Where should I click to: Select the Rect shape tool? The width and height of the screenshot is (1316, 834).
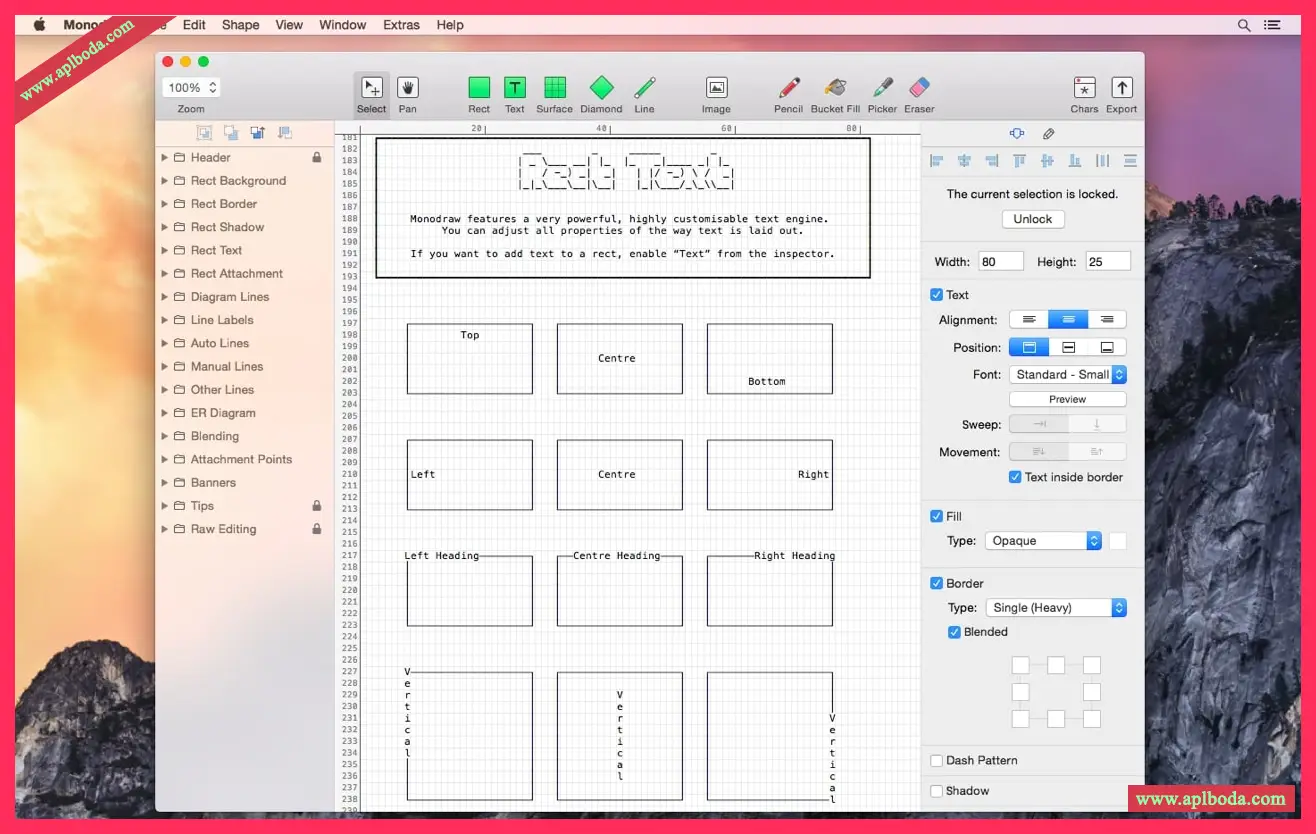pyautogui.click(x=479, y=88)
